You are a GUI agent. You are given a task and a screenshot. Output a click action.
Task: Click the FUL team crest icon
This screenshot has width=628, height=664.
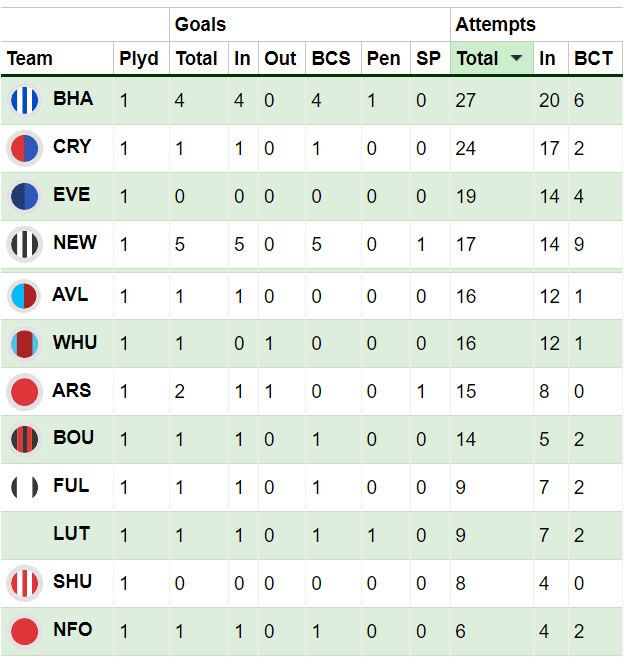24,487
